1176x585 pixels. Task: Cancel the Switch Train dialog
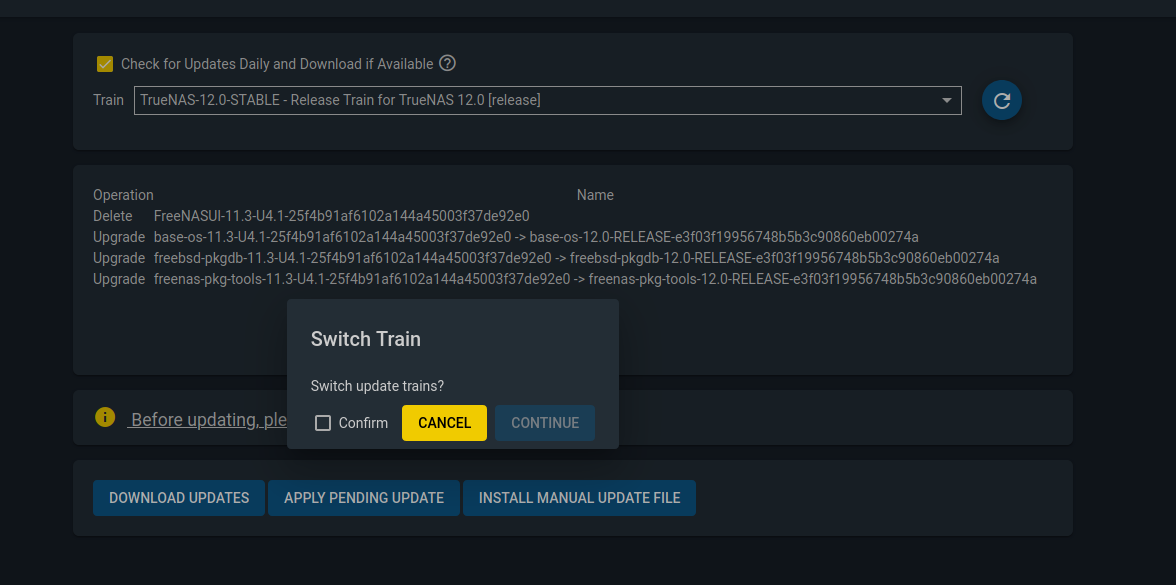coord(444,423)
